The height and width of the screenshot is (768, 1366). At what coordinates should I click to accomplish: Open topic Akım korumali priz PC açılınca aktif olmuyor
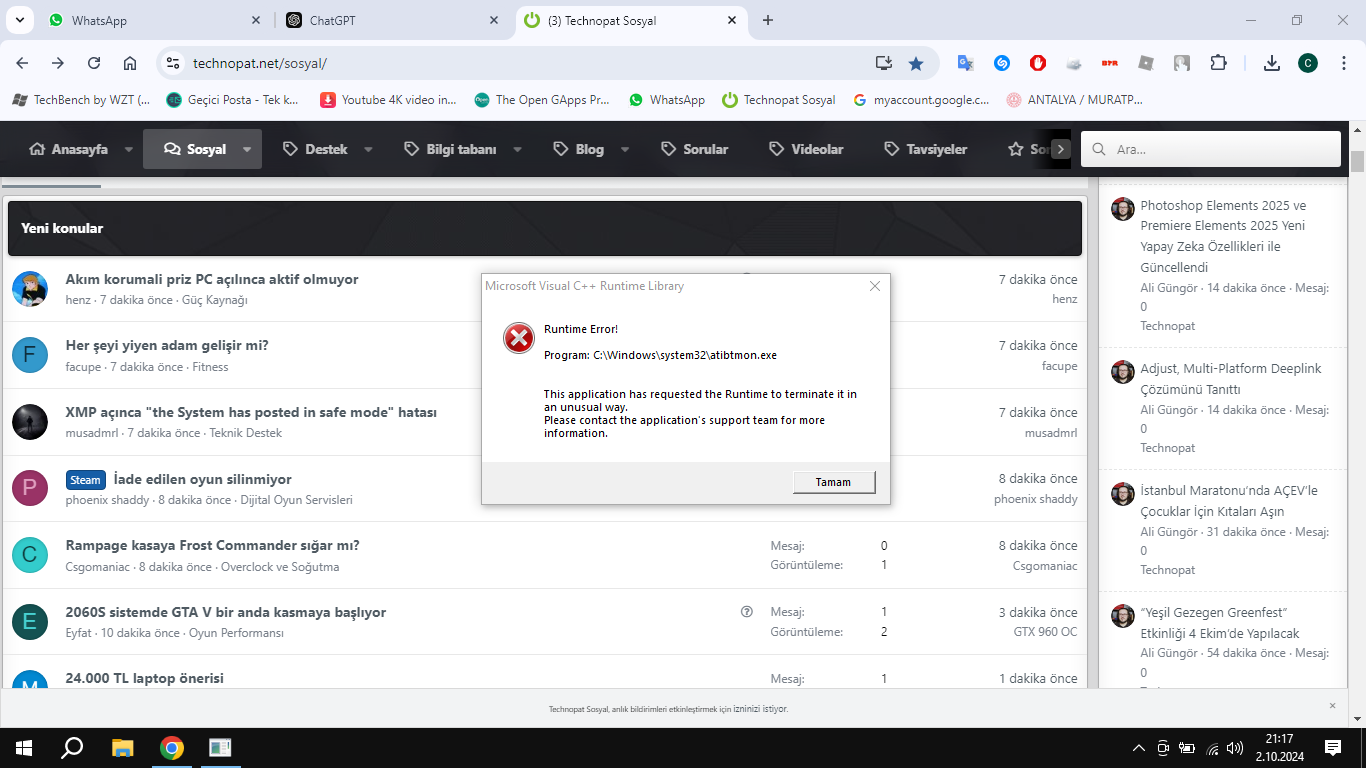click(212, 279)
